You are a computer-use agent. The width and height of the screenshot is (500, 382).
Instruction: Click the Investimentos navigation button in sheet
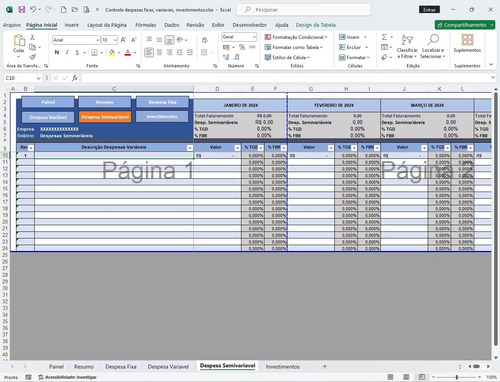click(x=162, y=117)
